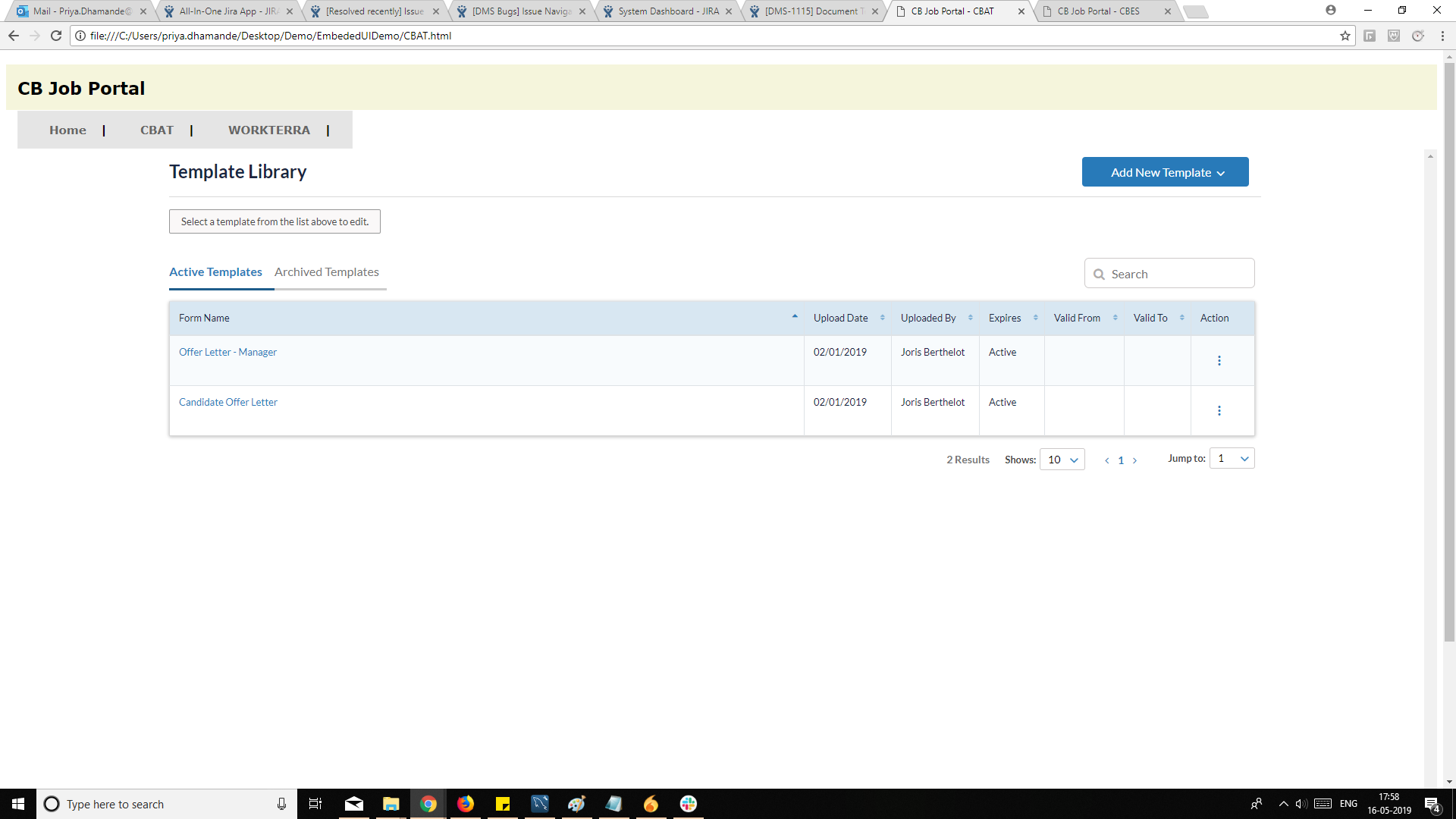Sort table by Upload Date
The width and height of the screenshot is (1456, 819).
[x=882, y=318]
